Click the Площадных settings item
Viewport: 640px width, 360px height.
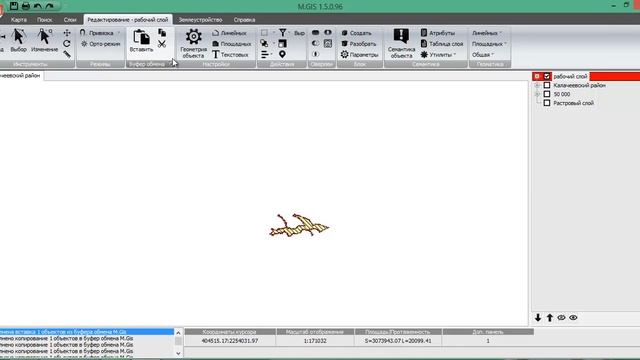pyautogui.click(x=231, y=44)
